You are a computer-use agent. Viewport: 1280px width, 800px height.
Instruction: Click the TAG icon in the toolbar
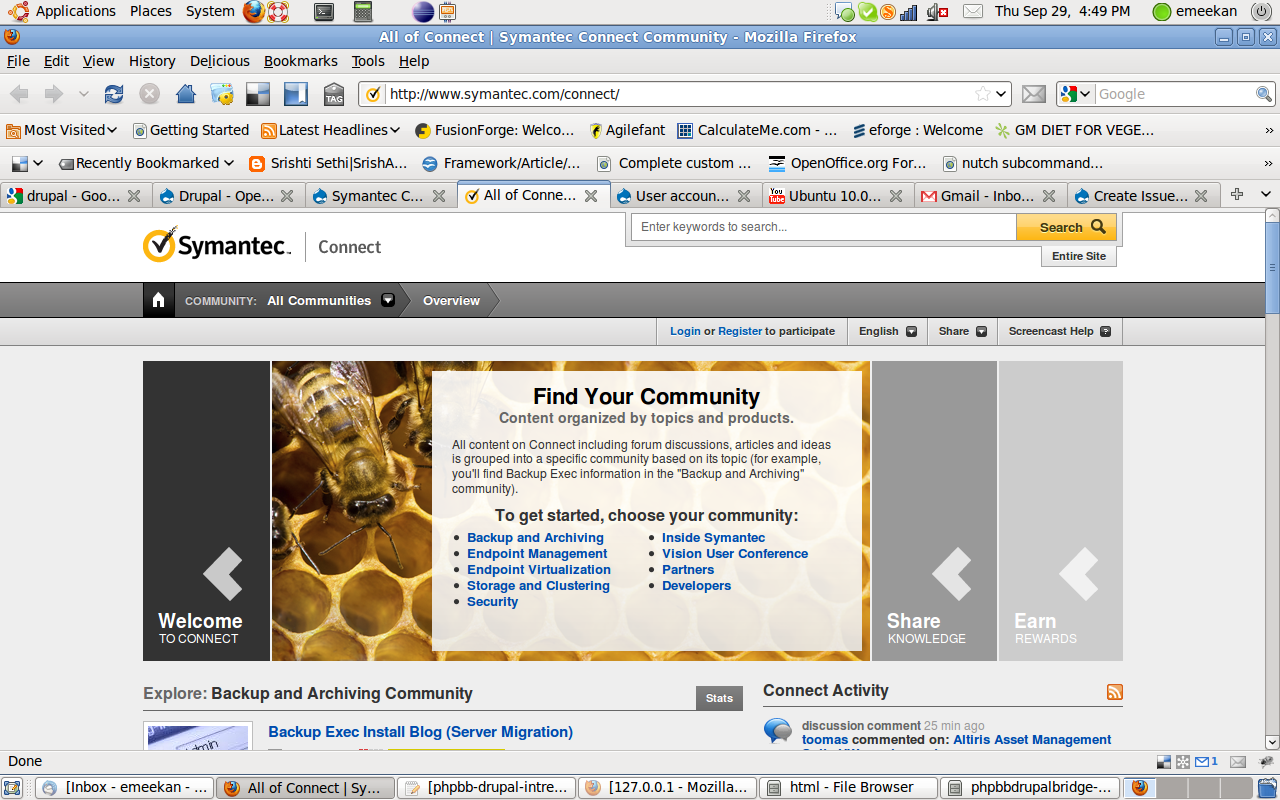pyautogui.click(x=334, y=94)
